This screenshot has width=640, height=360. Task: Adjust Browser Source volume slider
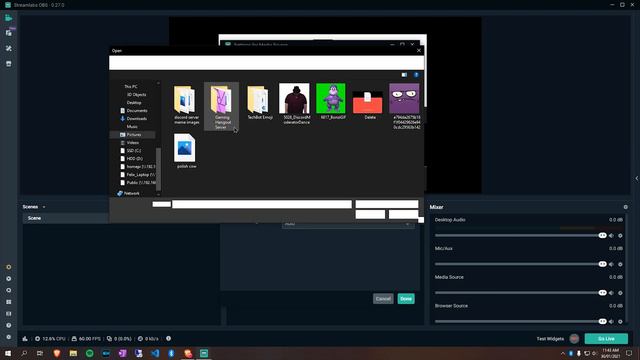pyautogui.click(x=520, y=321)
